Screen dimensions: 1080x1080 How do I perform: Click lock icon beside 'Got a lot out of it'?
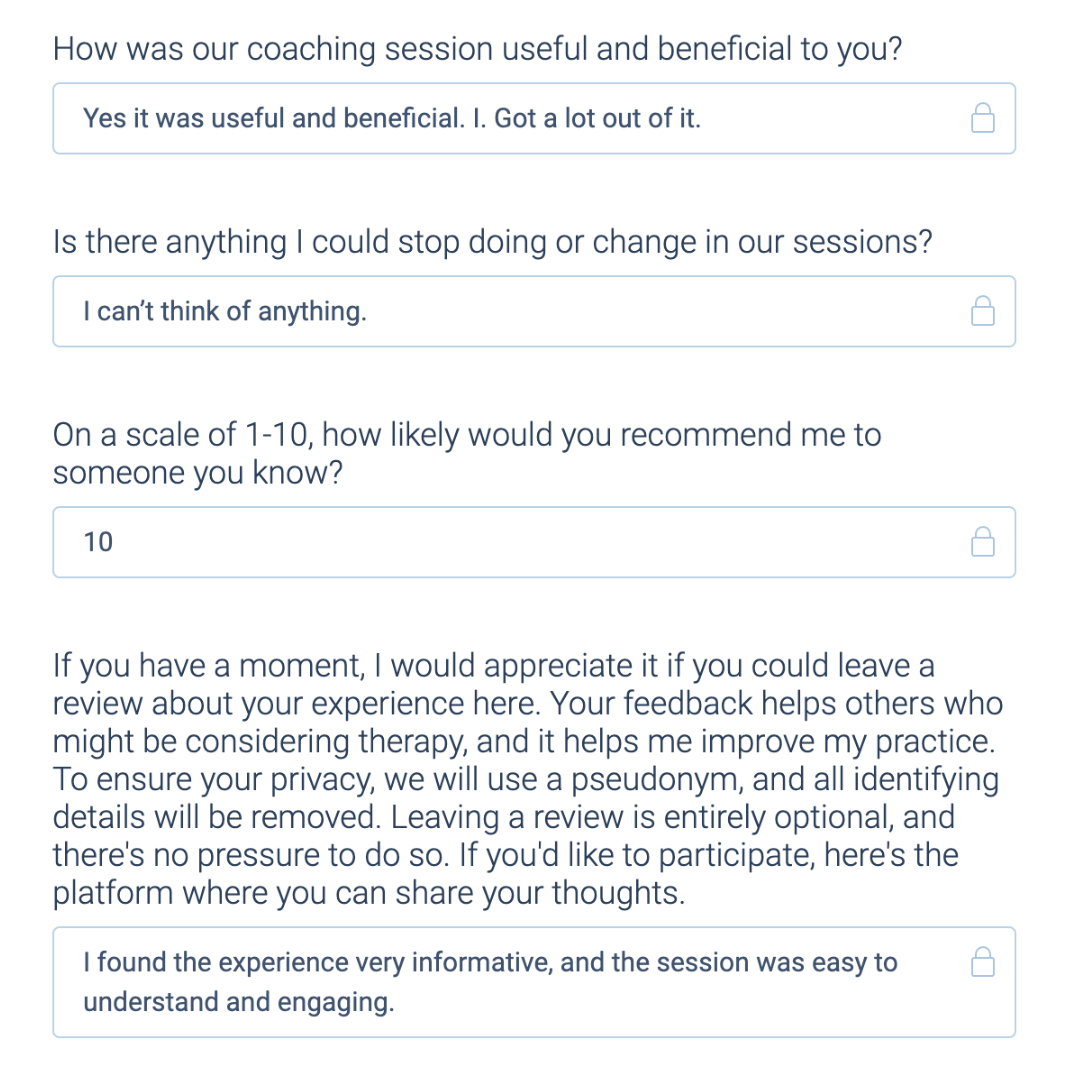[x=982, y=118]
